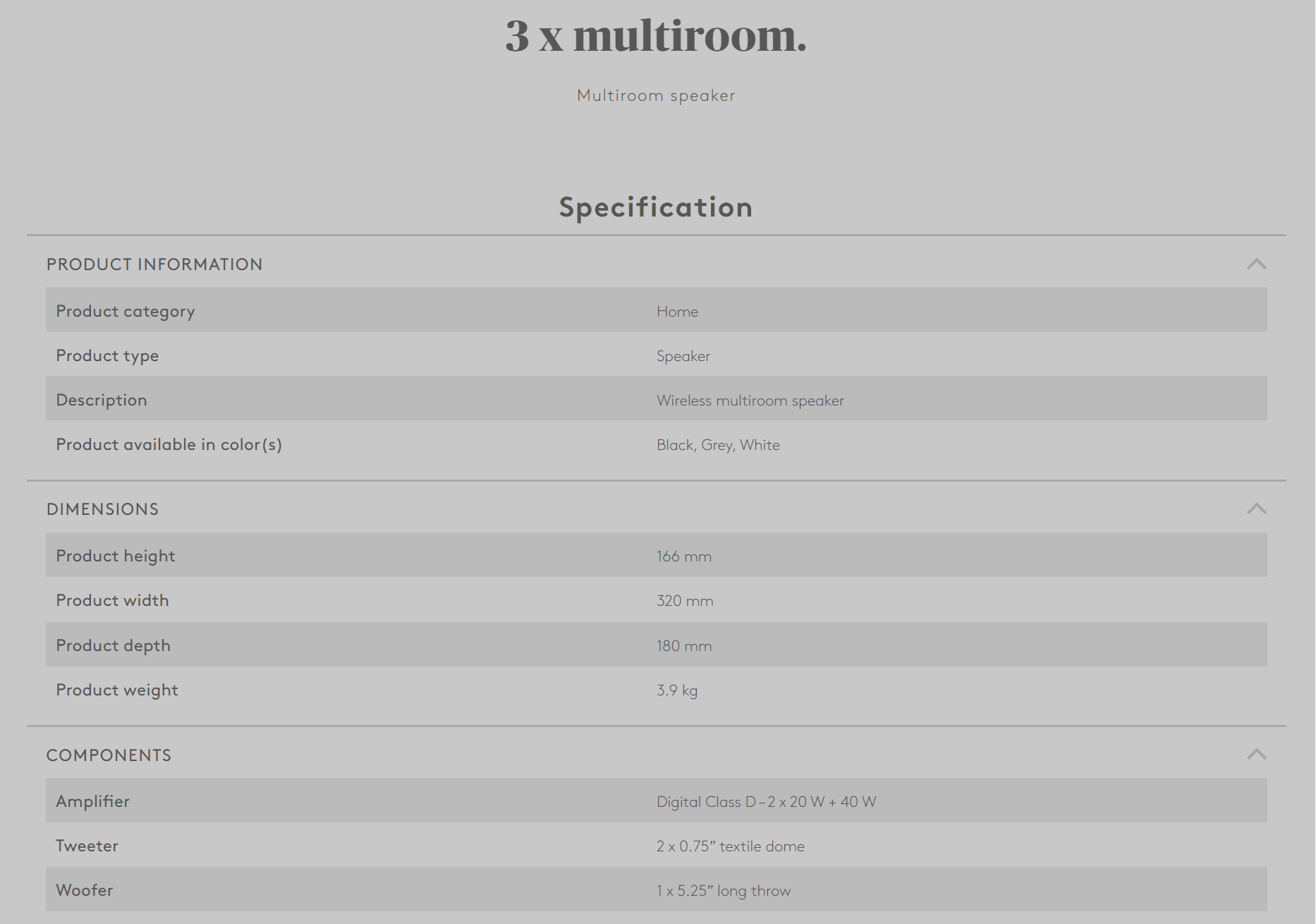Click the Product width 320 mm value
The image size is (1316, 924).
point(685,601)
